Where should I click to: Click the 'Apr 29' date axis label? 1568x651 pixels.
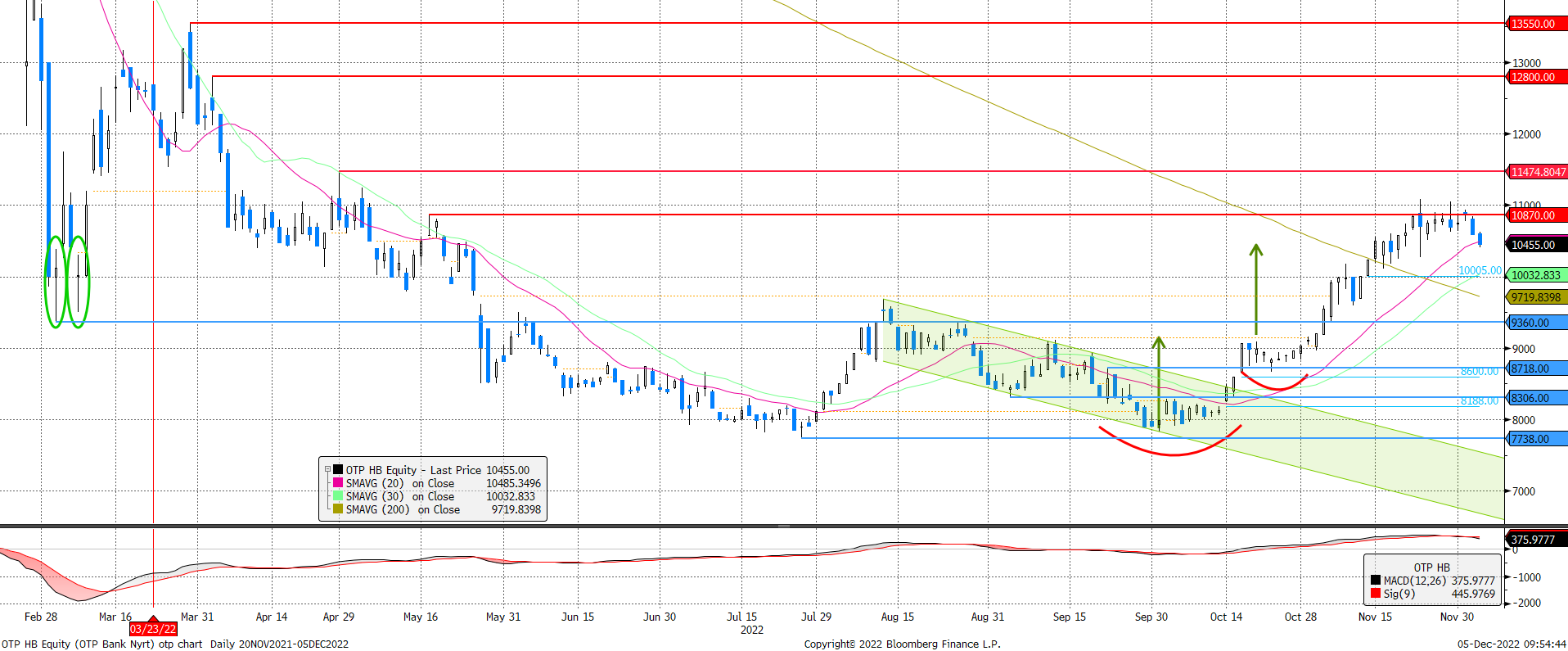pos(339,617)
